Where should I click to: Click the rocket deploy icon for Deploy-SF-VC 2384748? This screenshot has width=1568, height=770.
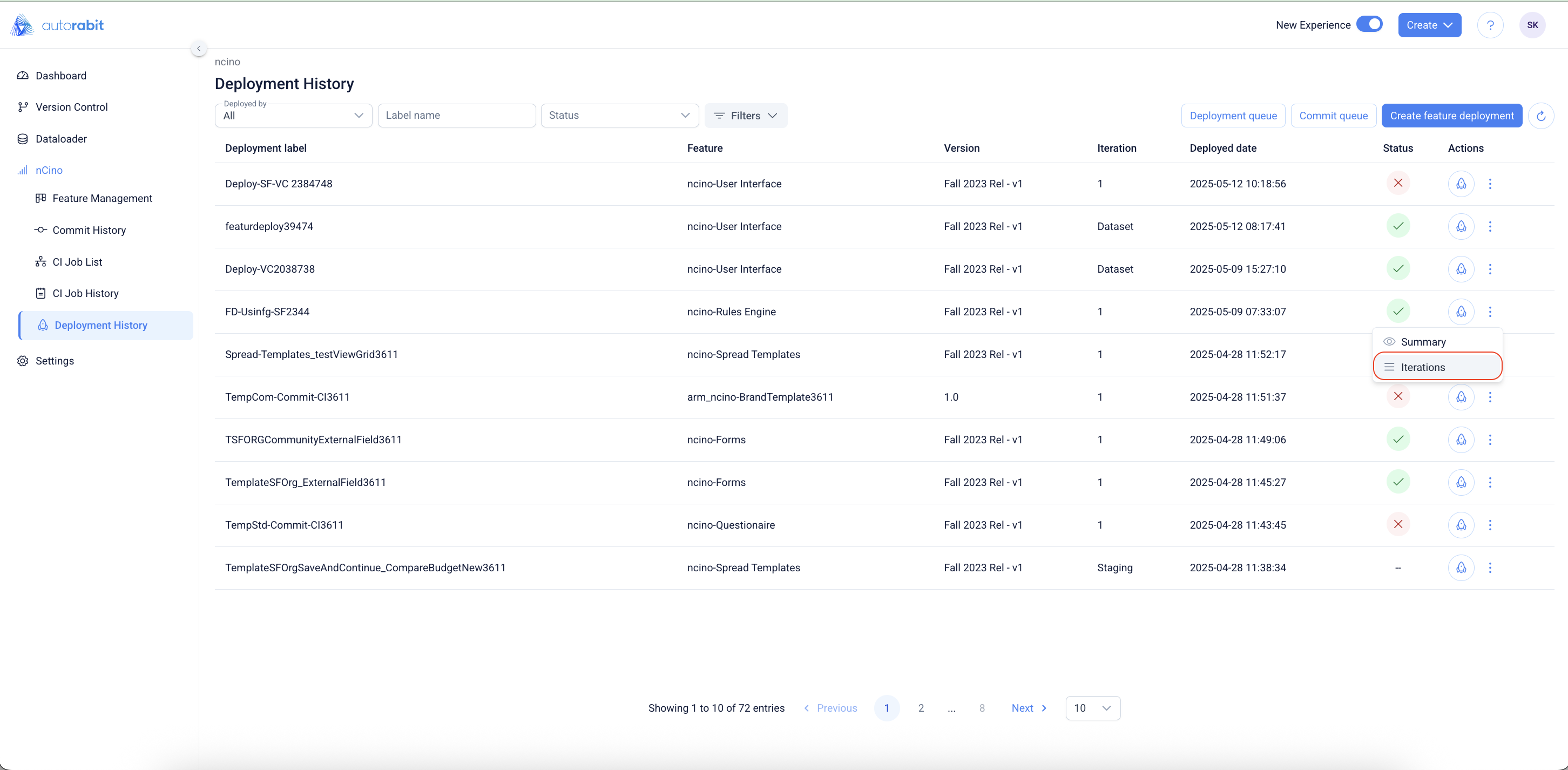1460,184
